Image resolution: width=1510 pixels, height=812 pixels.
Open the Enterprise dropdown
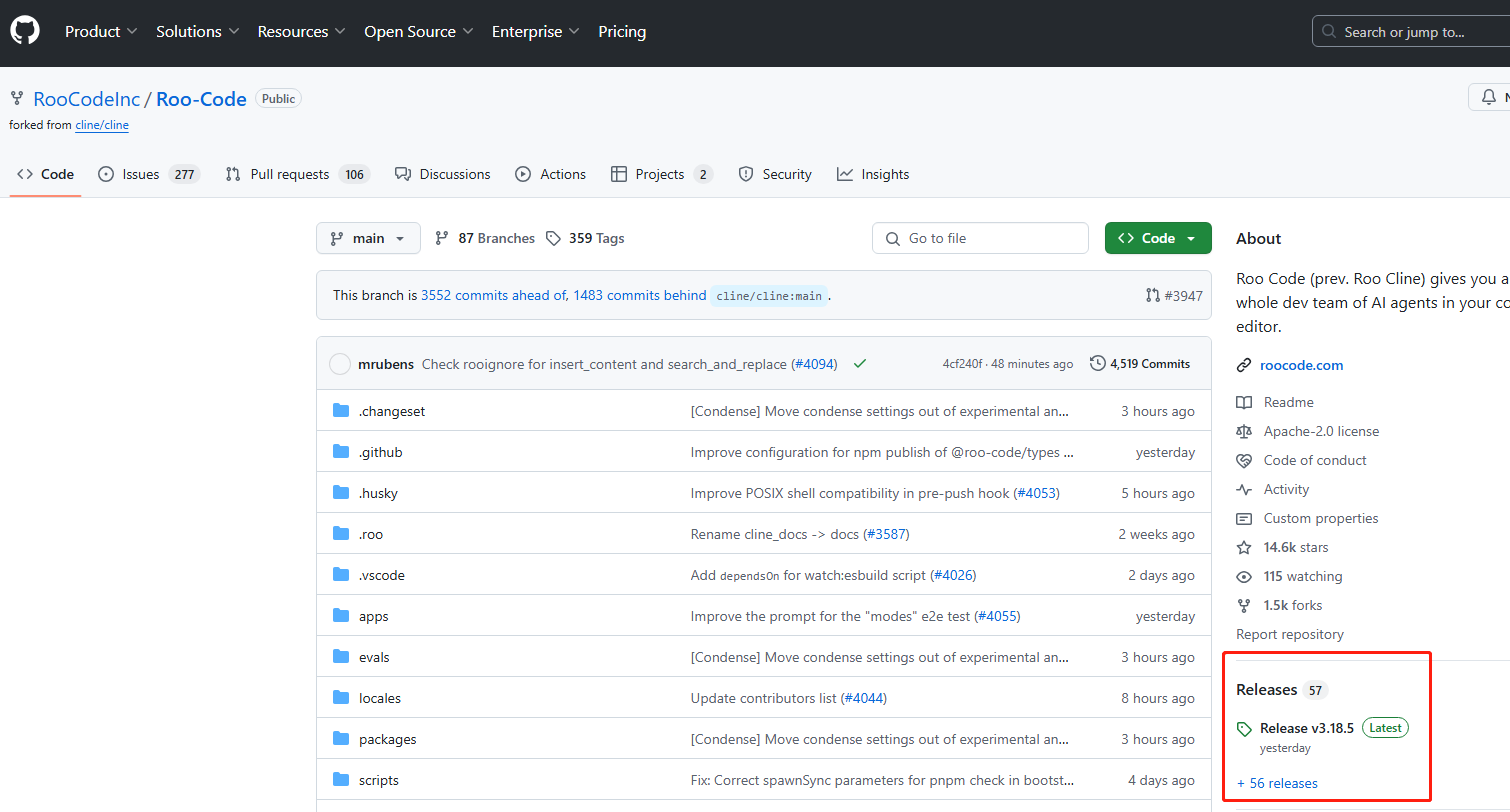point(535,32)
